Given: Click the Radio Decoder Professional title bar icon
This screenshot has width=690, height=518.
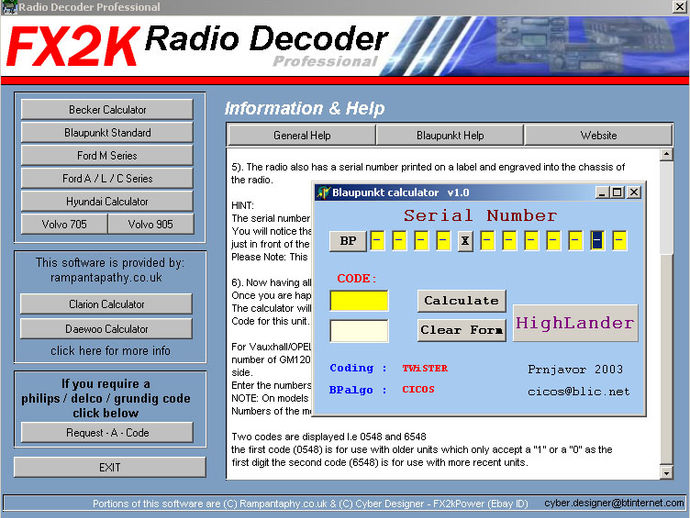Looking at the screenshot, I should click(9, 7).
